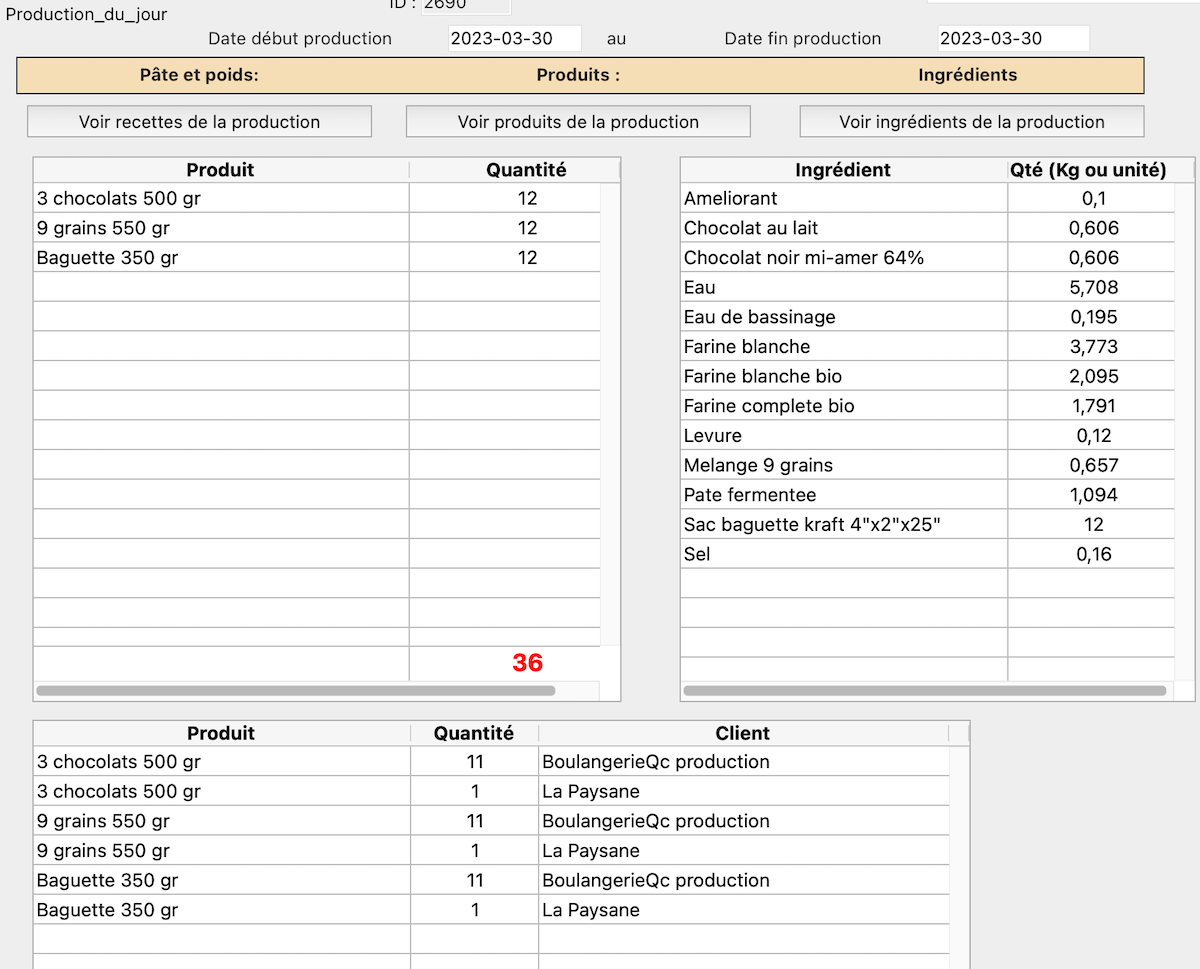Select the Pate fermentee ingredient

927,495
